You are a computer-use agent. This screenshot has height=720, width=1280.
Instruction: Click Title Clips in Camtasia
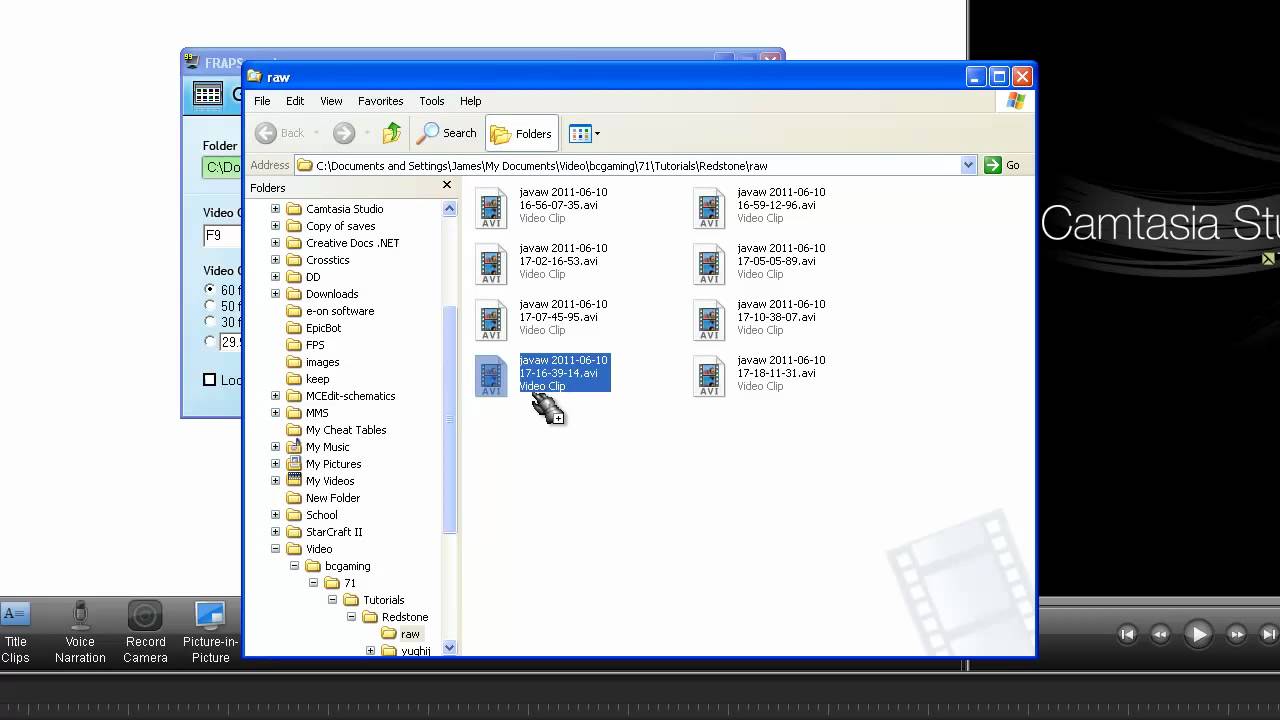point(15,634)
